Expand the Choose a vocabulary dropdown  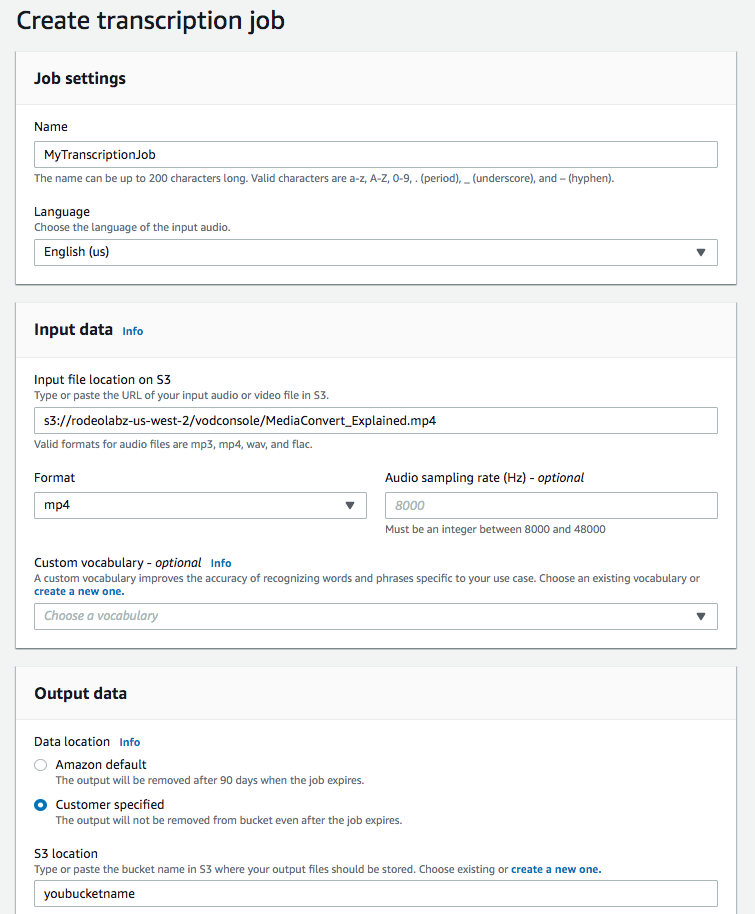coord(375,616)
